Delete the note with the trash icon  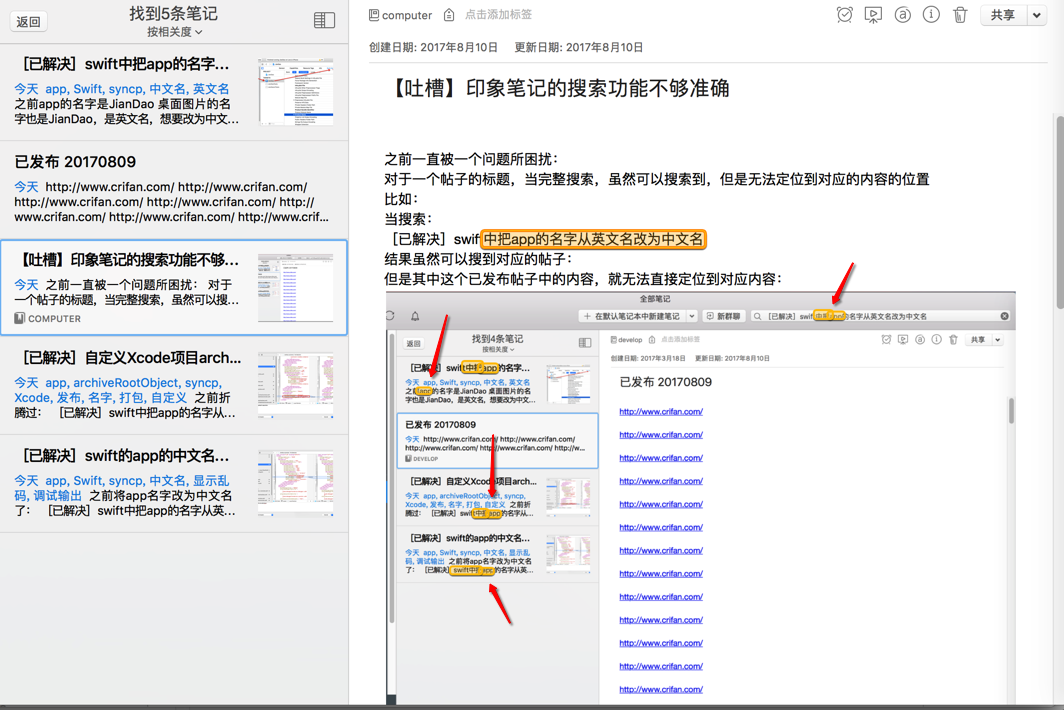(960, 15)
